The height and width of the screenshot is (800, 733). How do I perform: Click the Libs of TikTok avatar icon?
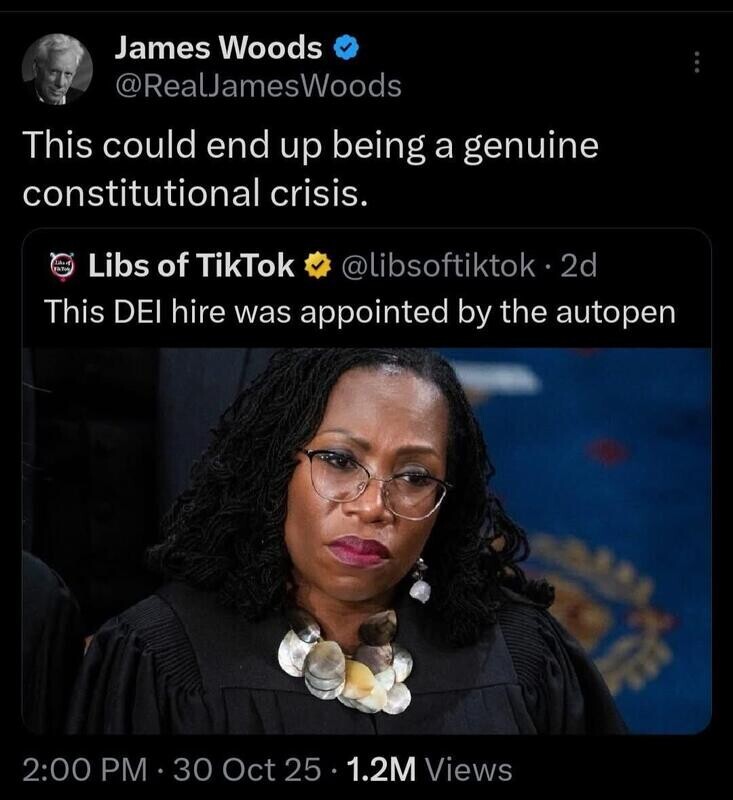point(63,266)
